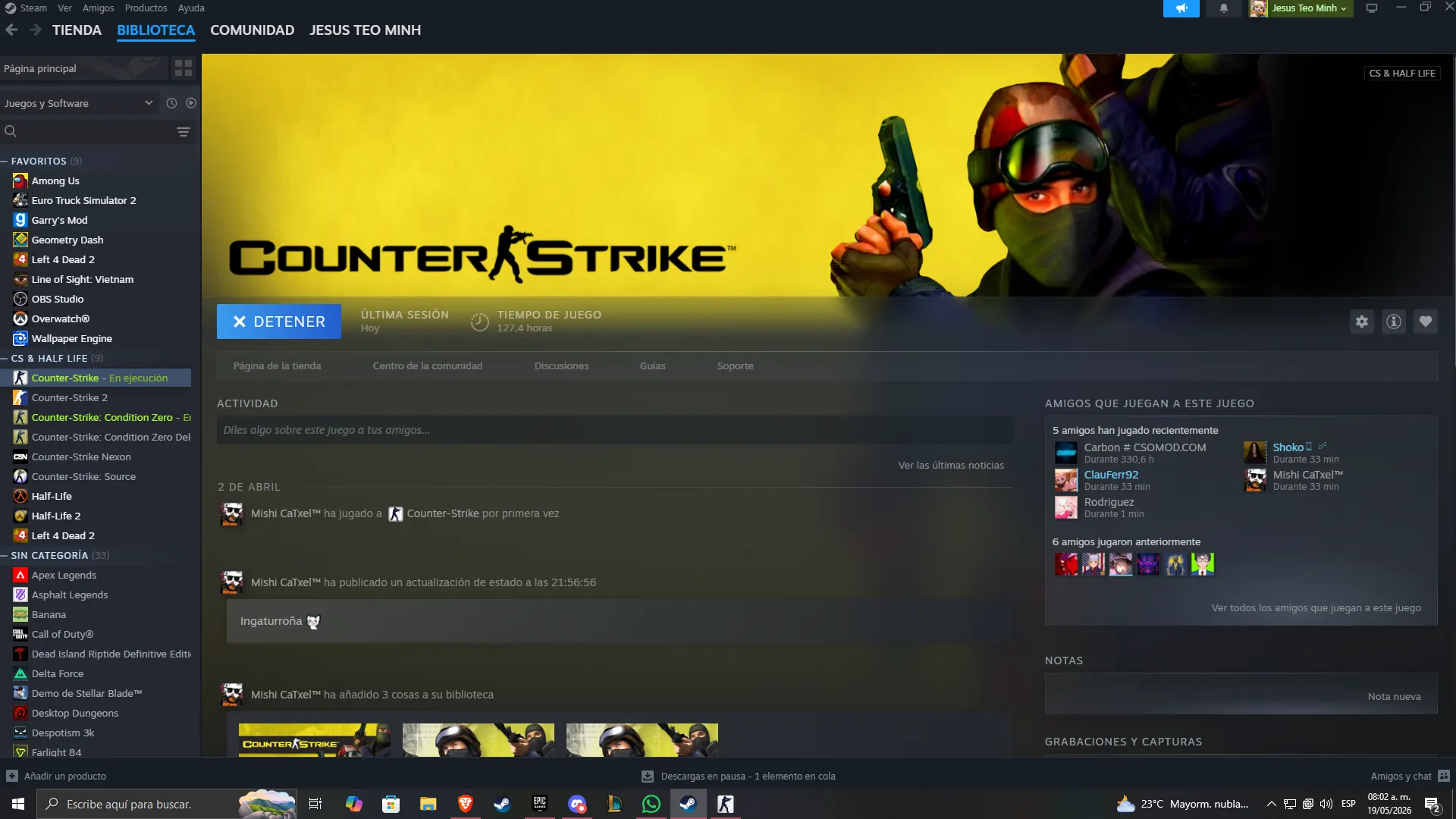The height and width of the screenshot is (819, 1456).
Task: Toggle show only ready-to-play games icon
Action: coord(191,103)
